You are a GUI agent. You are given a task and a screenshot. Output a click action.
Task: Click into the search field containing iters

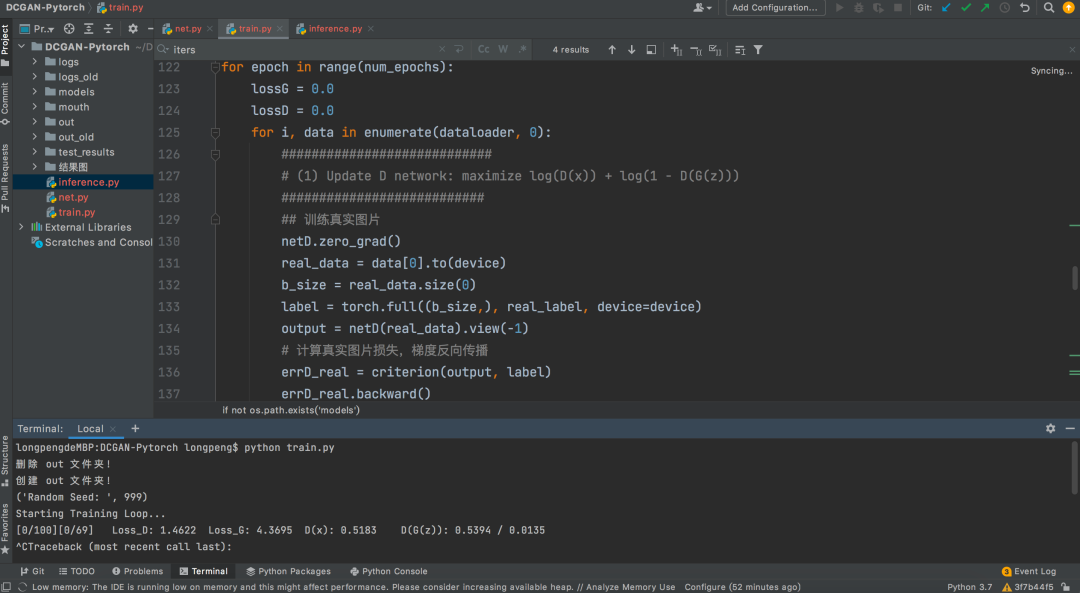click(303, 50)
